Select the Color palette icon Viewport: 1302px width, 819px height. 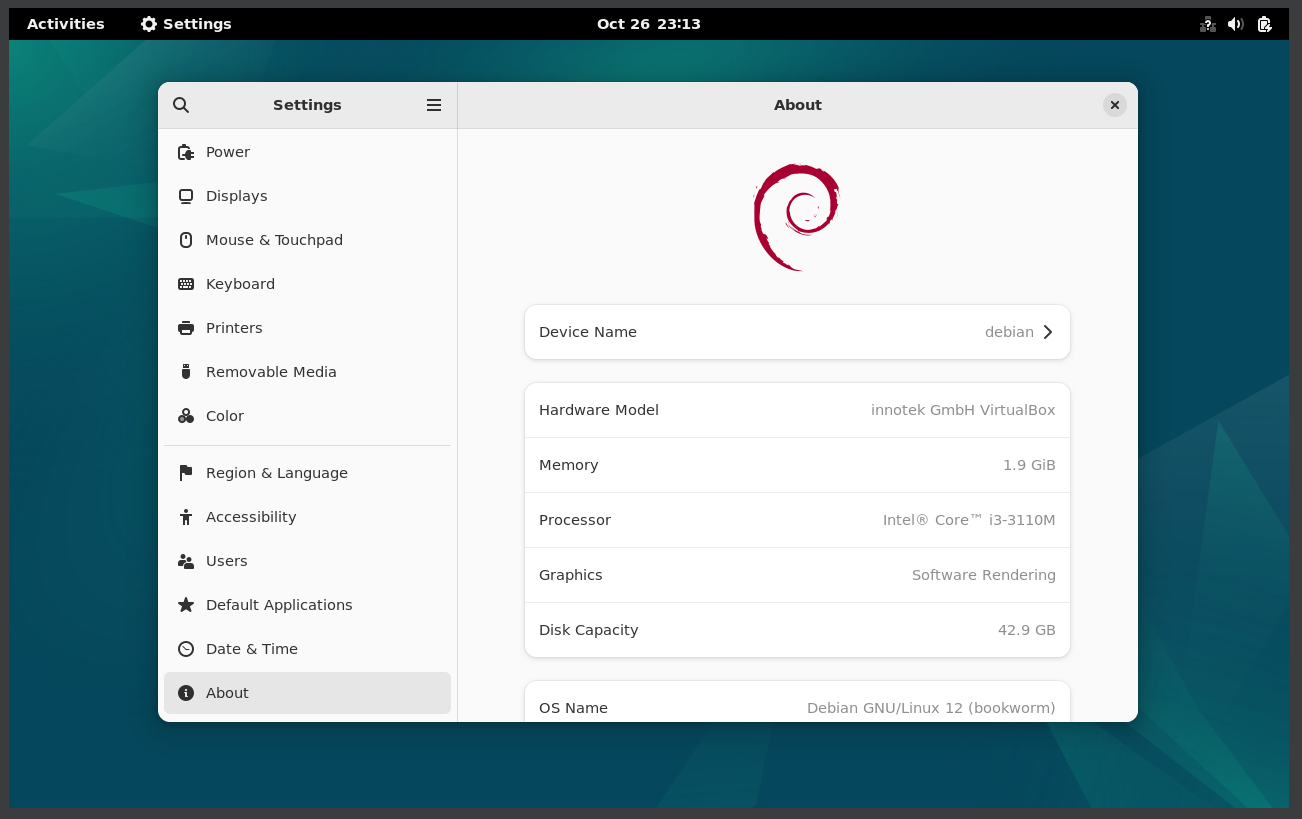tap(185, 416)
